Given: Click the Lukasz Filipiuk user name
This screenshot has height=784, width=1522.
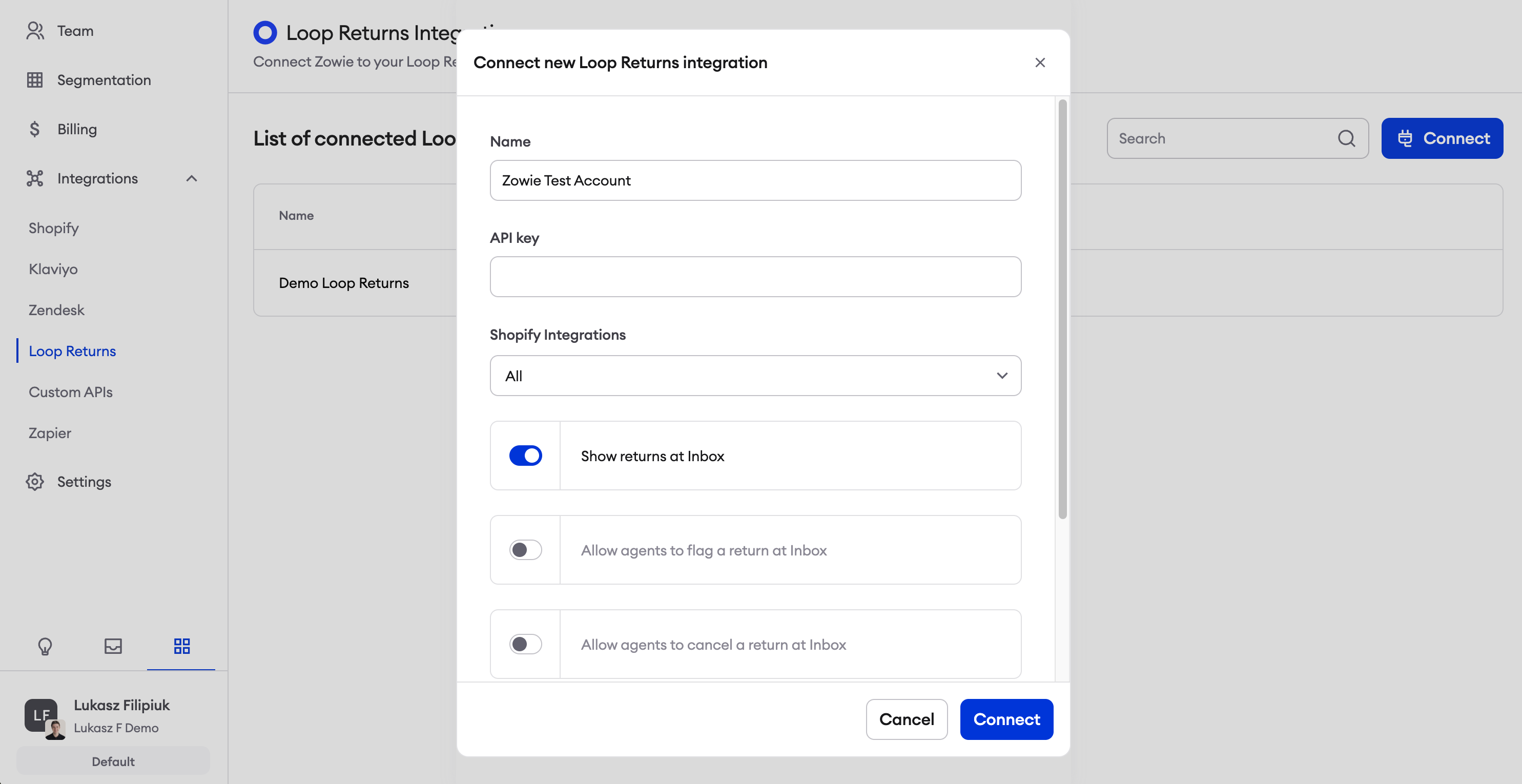Looking at the screenshot, I should 121,705.
